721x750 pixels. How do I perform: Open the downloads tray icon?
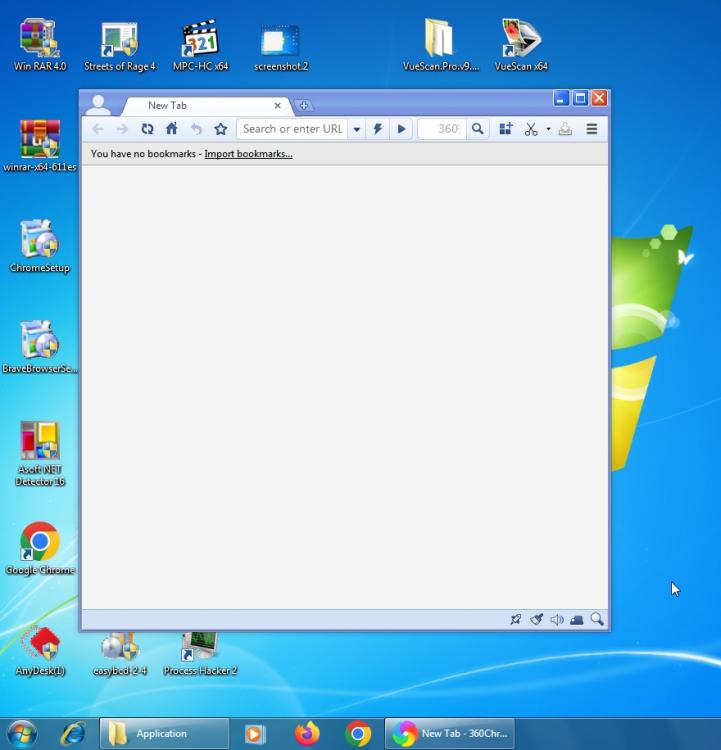[565, 129]
